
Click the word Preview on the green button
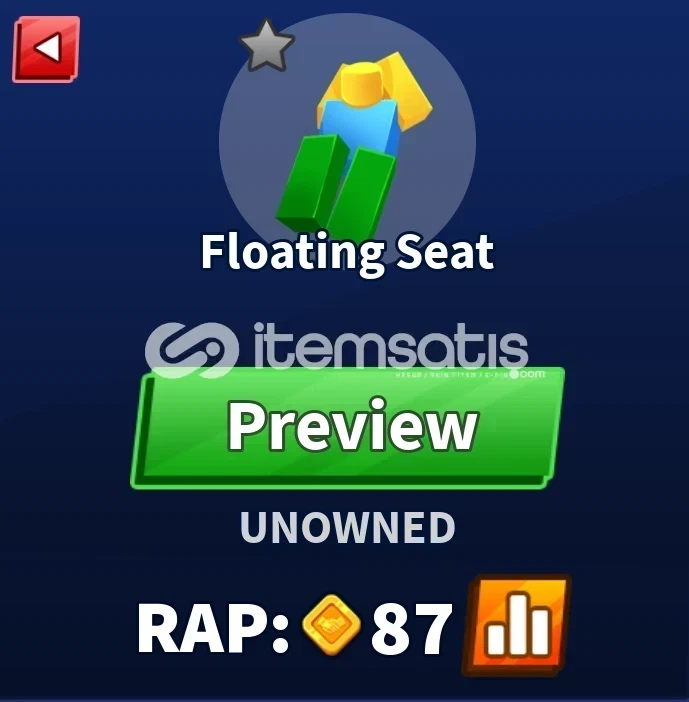(353, 425)
